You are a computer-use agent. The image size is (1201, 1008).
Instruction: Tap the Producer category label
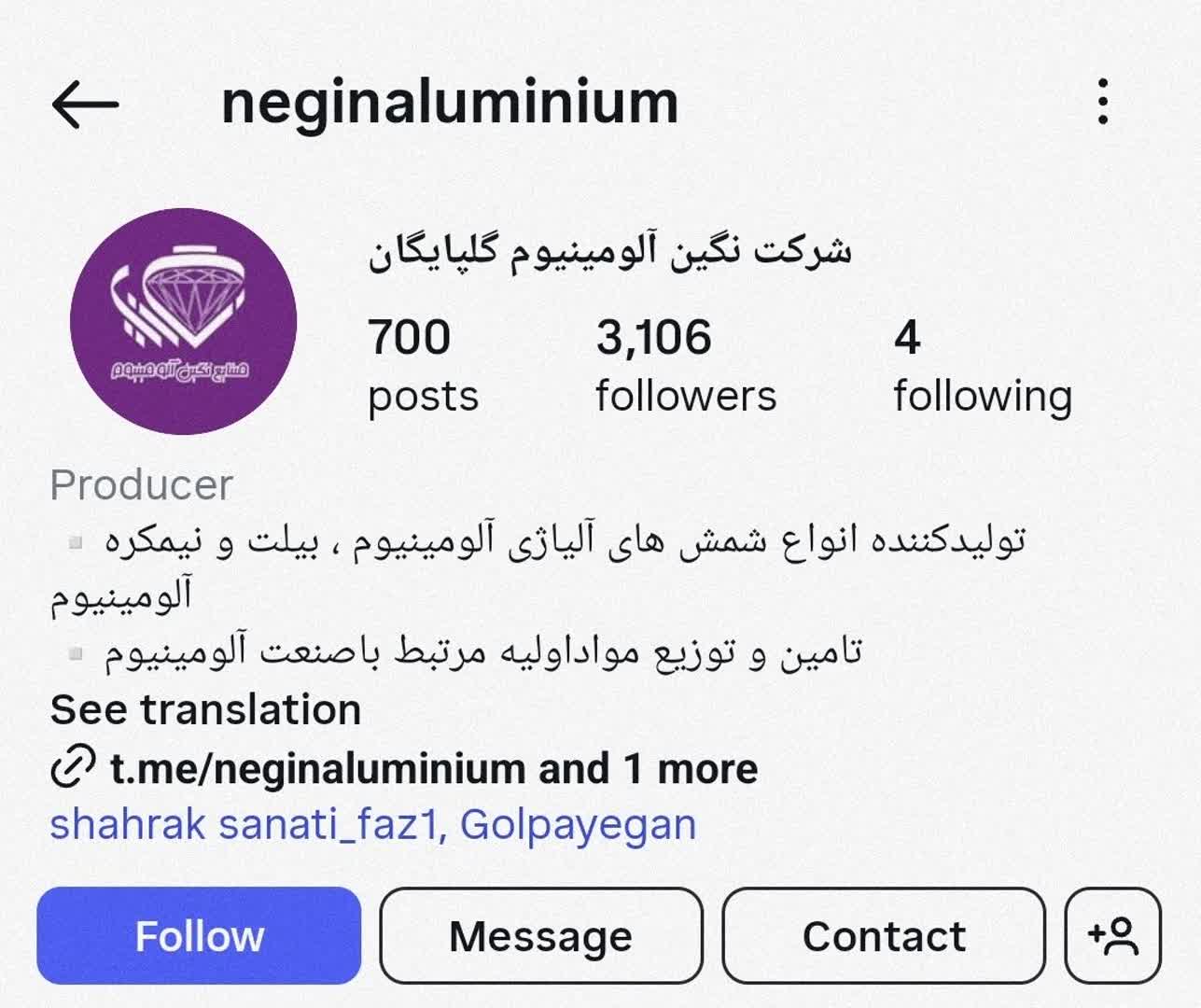(141, 484)
